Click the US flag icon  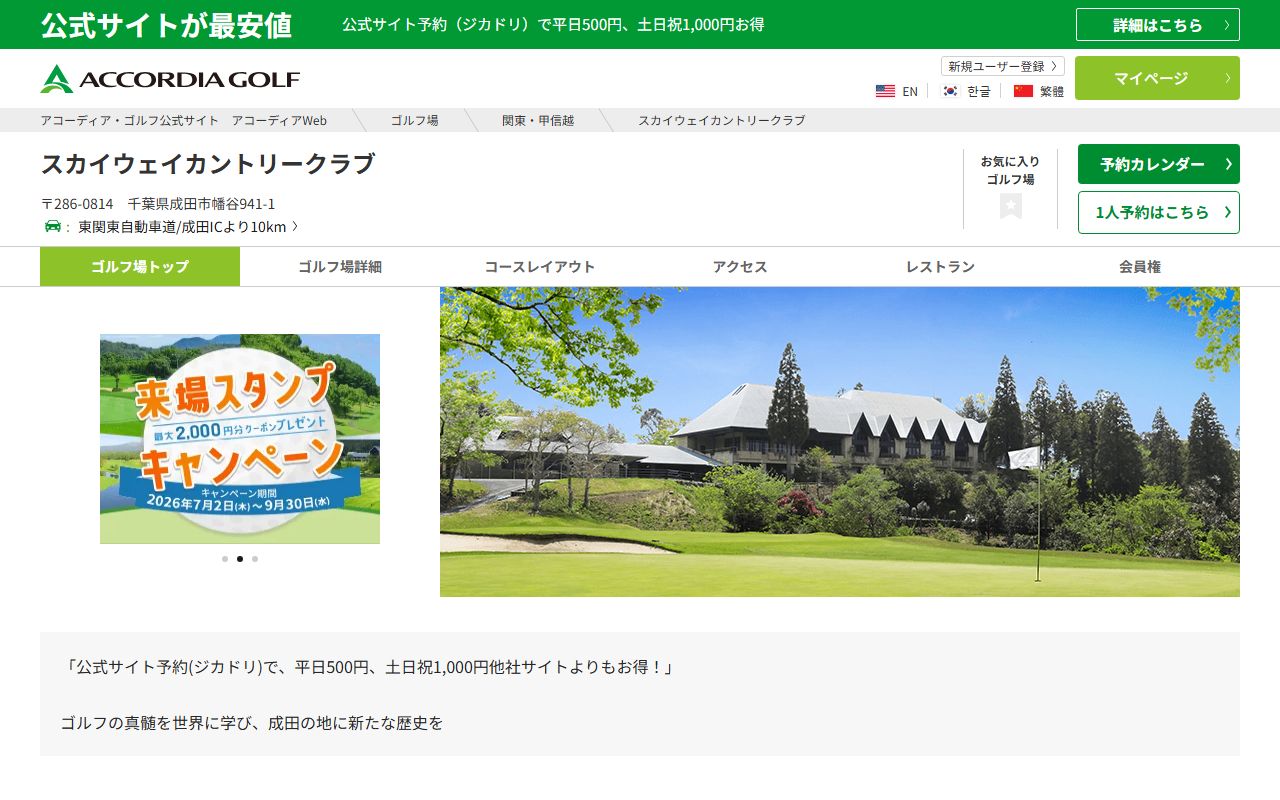tap(885, 91)
